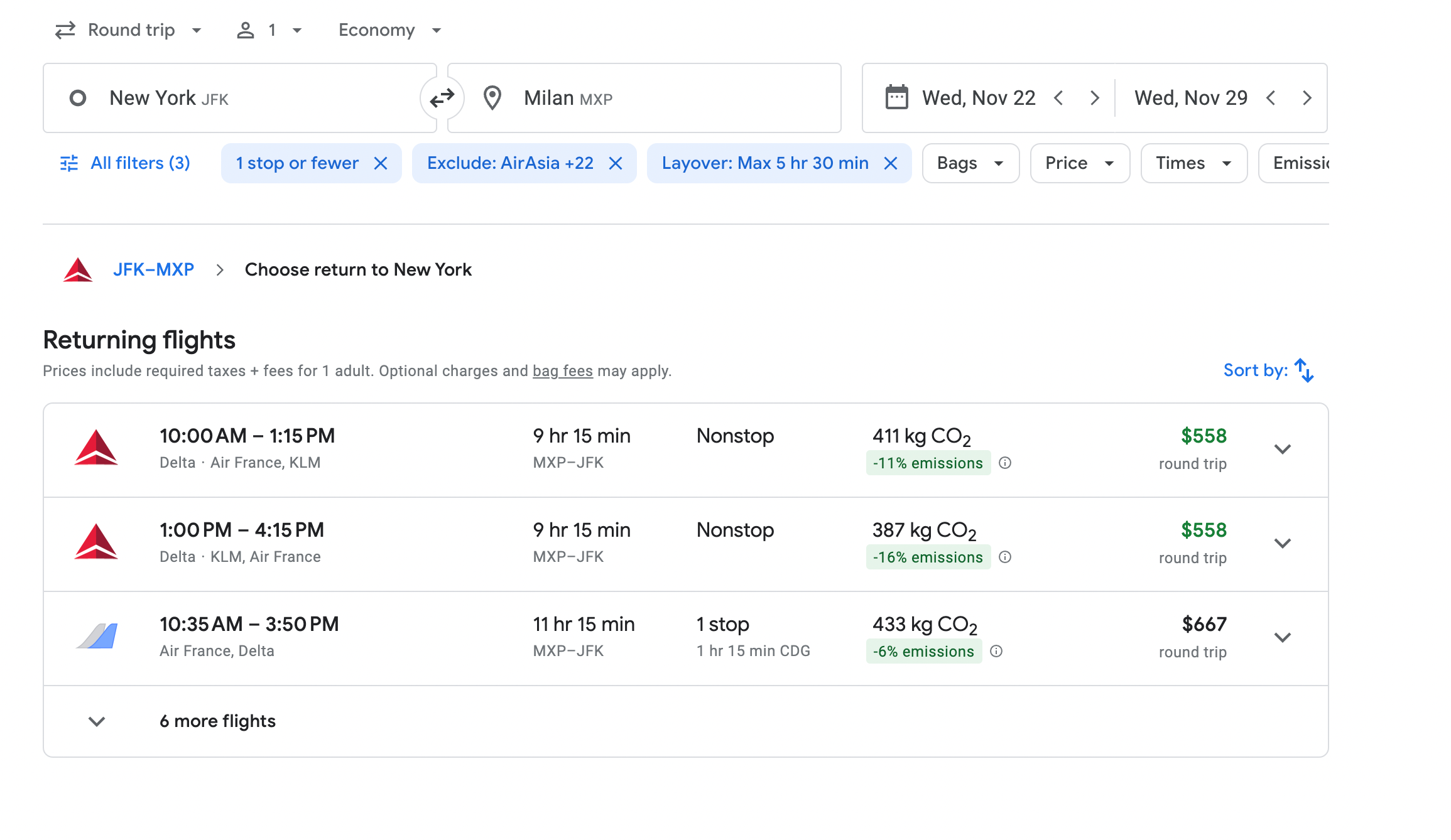Click info icon beside -11% emissions
This screenshot has width=1451, height=840.
[x=1005, y=463]
